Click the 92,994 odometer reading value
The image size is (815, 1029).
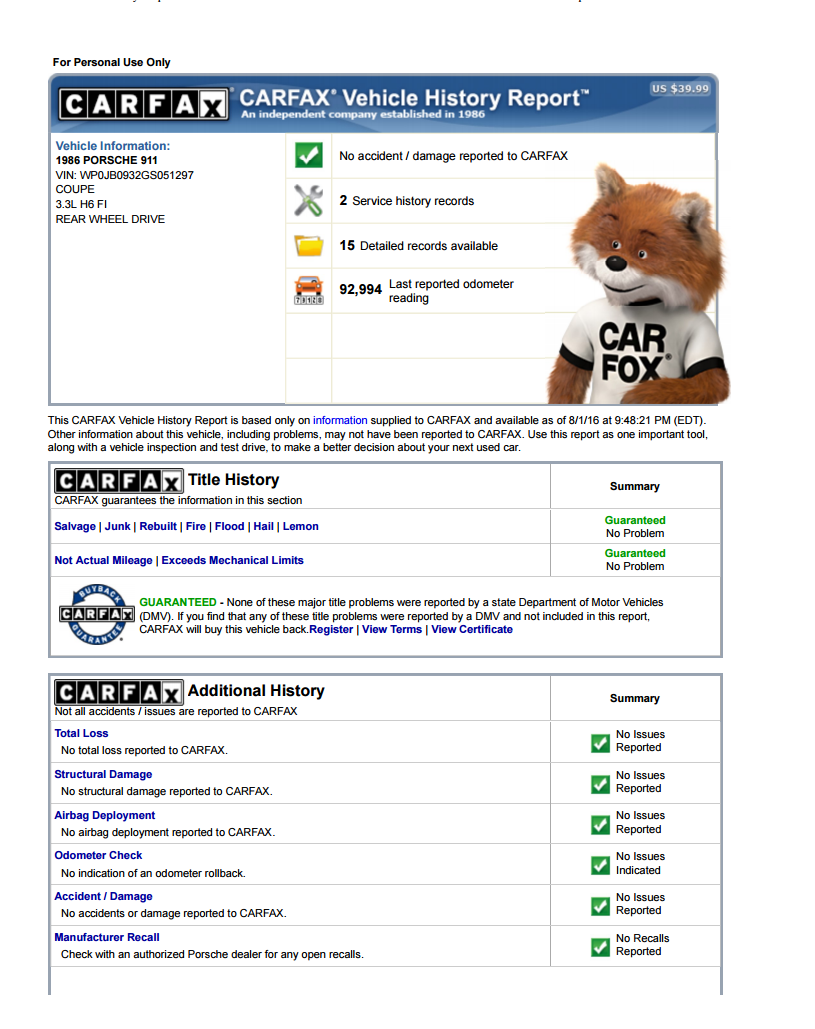[x=360, y=289]
